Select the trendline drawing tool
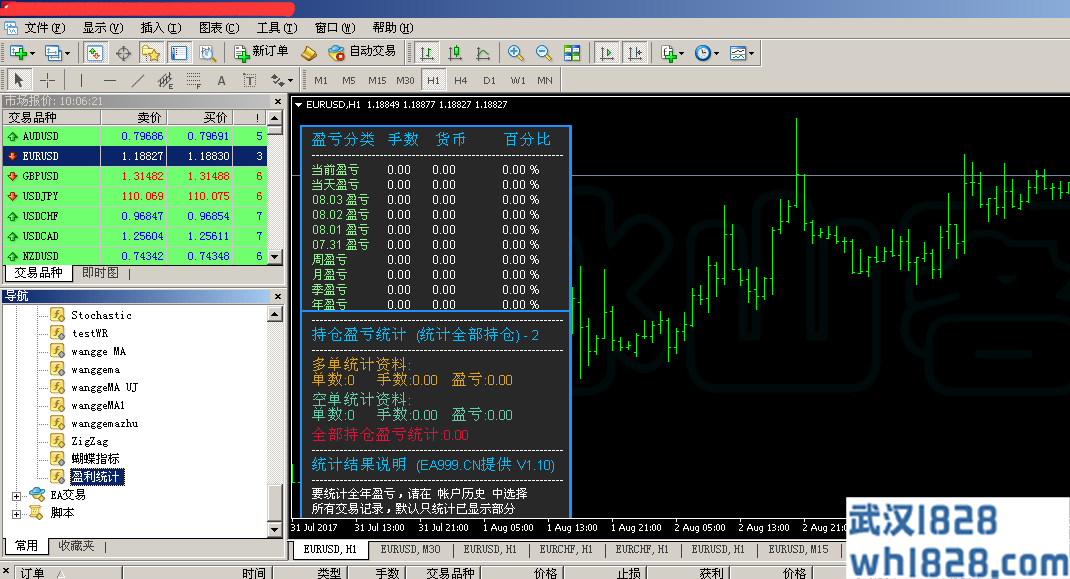Viewport: 1070px width, 579px height. tap(138, 80)
